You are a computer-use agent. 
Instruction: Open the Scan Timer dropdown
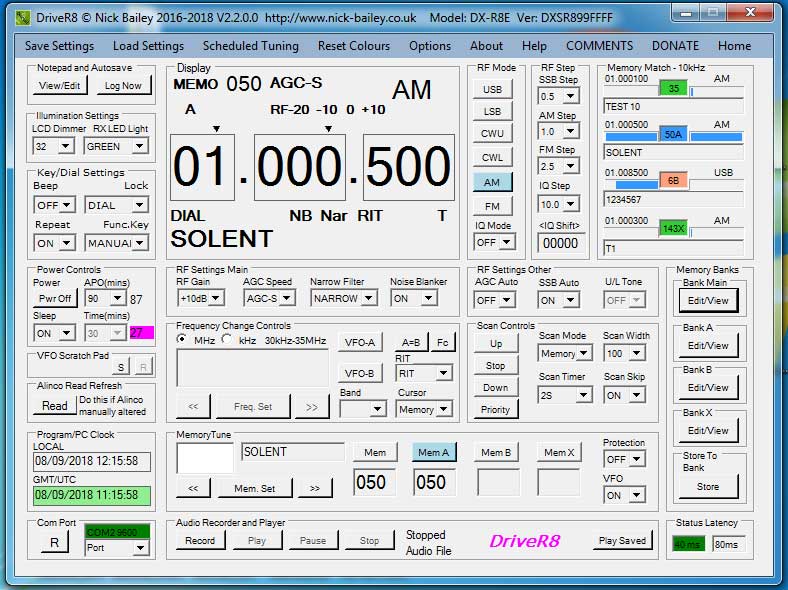coord(583,396)
